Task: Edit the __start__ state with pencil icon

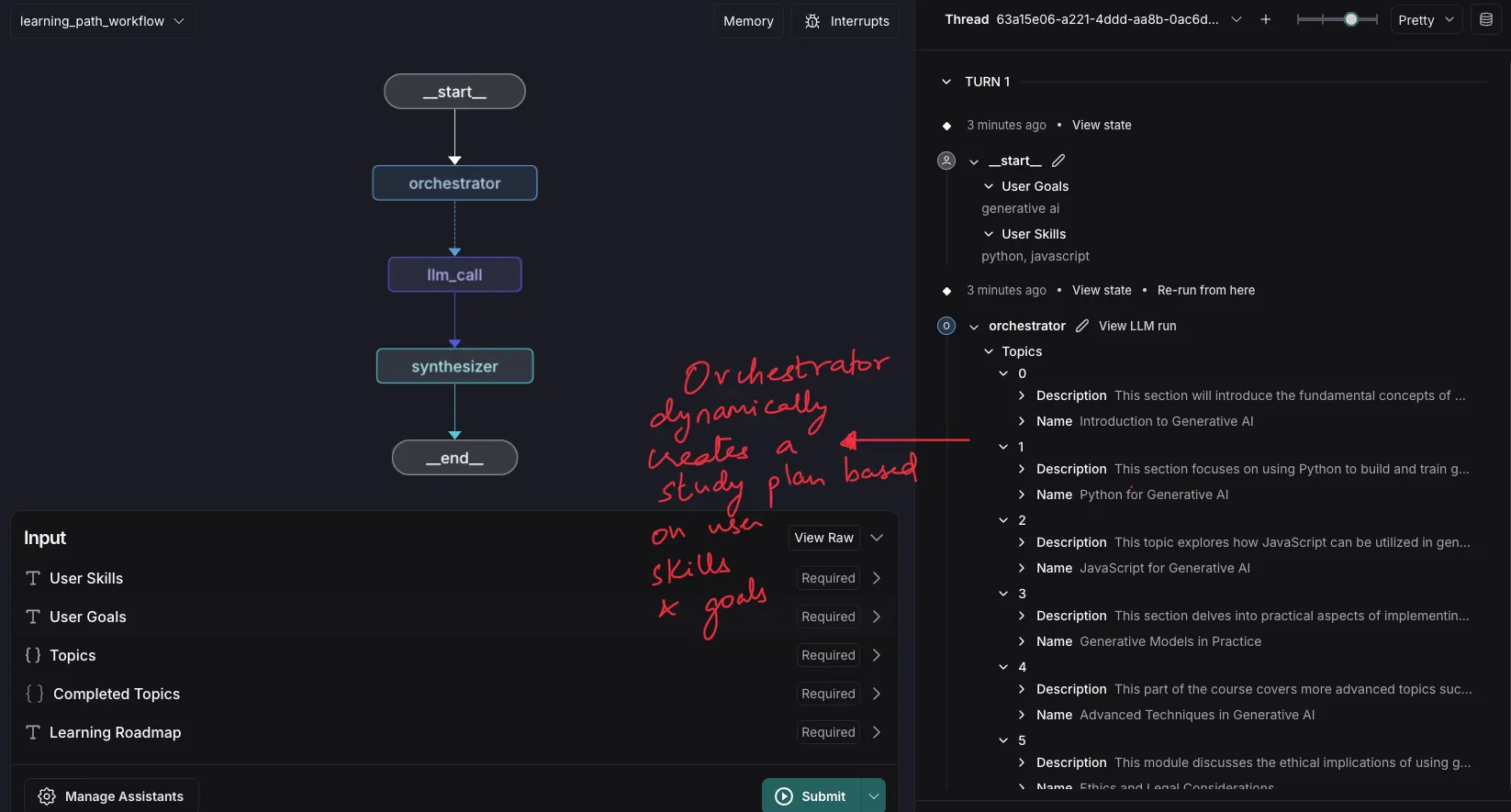Action: [1058, 161]
